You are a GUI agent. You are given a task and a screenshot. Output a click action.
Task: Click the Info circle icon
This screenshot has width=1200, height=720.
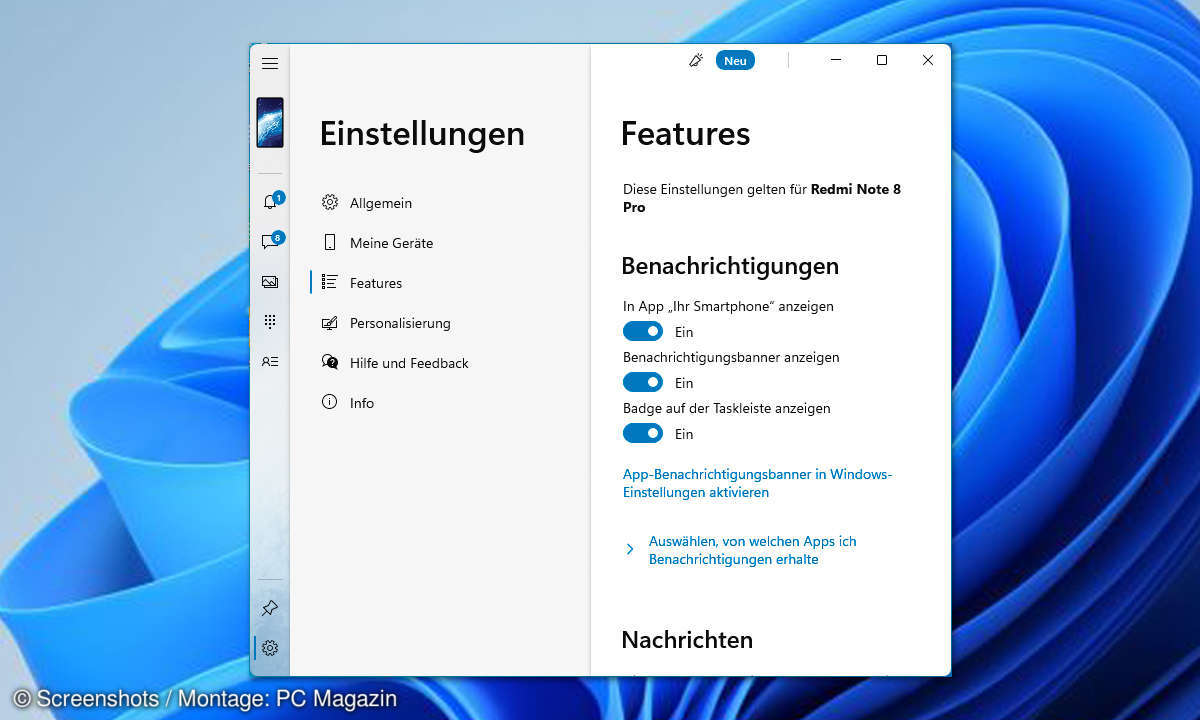click(329, 402)
